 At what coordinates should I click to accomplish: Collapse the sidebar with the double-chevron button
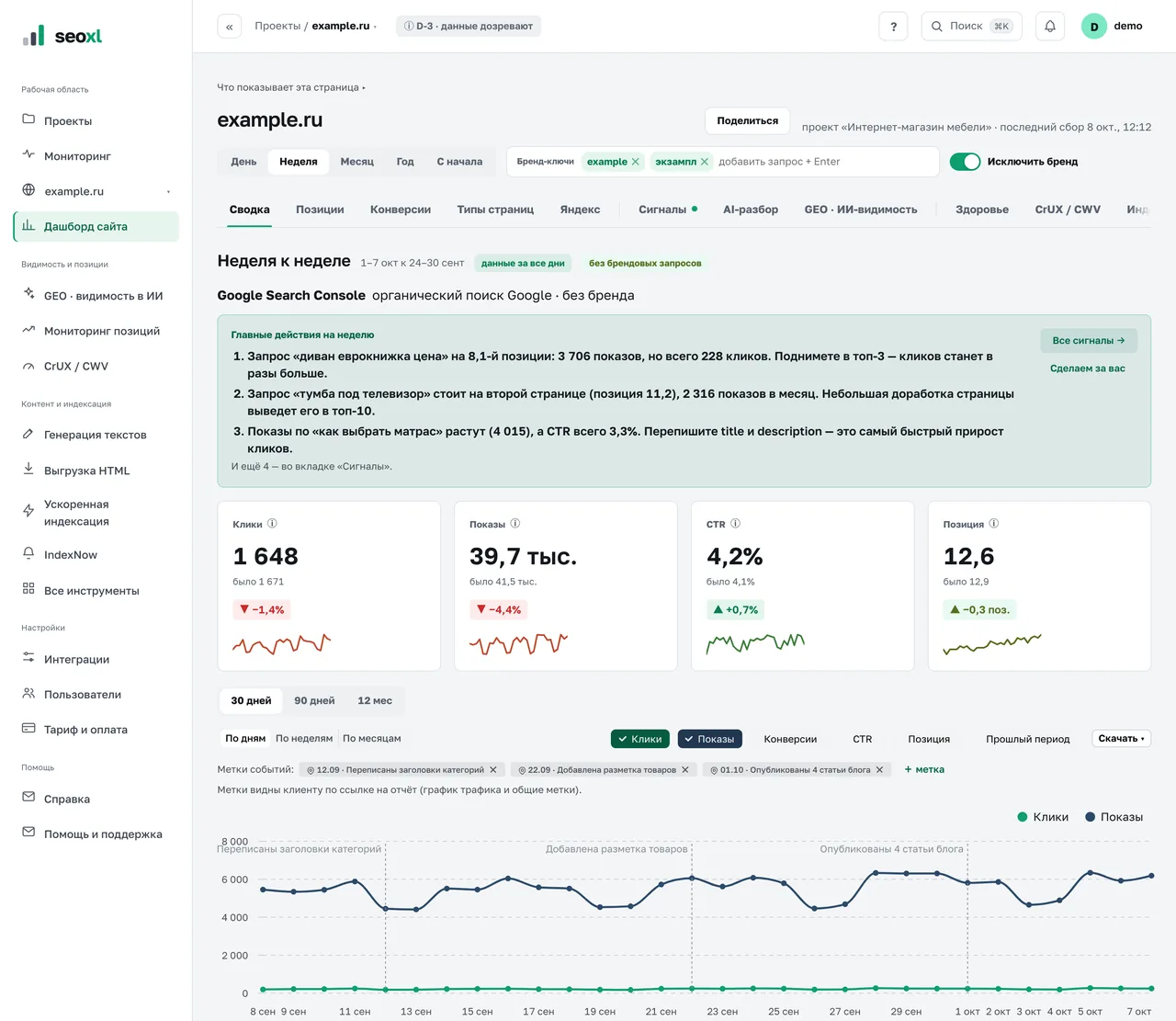pyautogui.click(x=229, y=27)
